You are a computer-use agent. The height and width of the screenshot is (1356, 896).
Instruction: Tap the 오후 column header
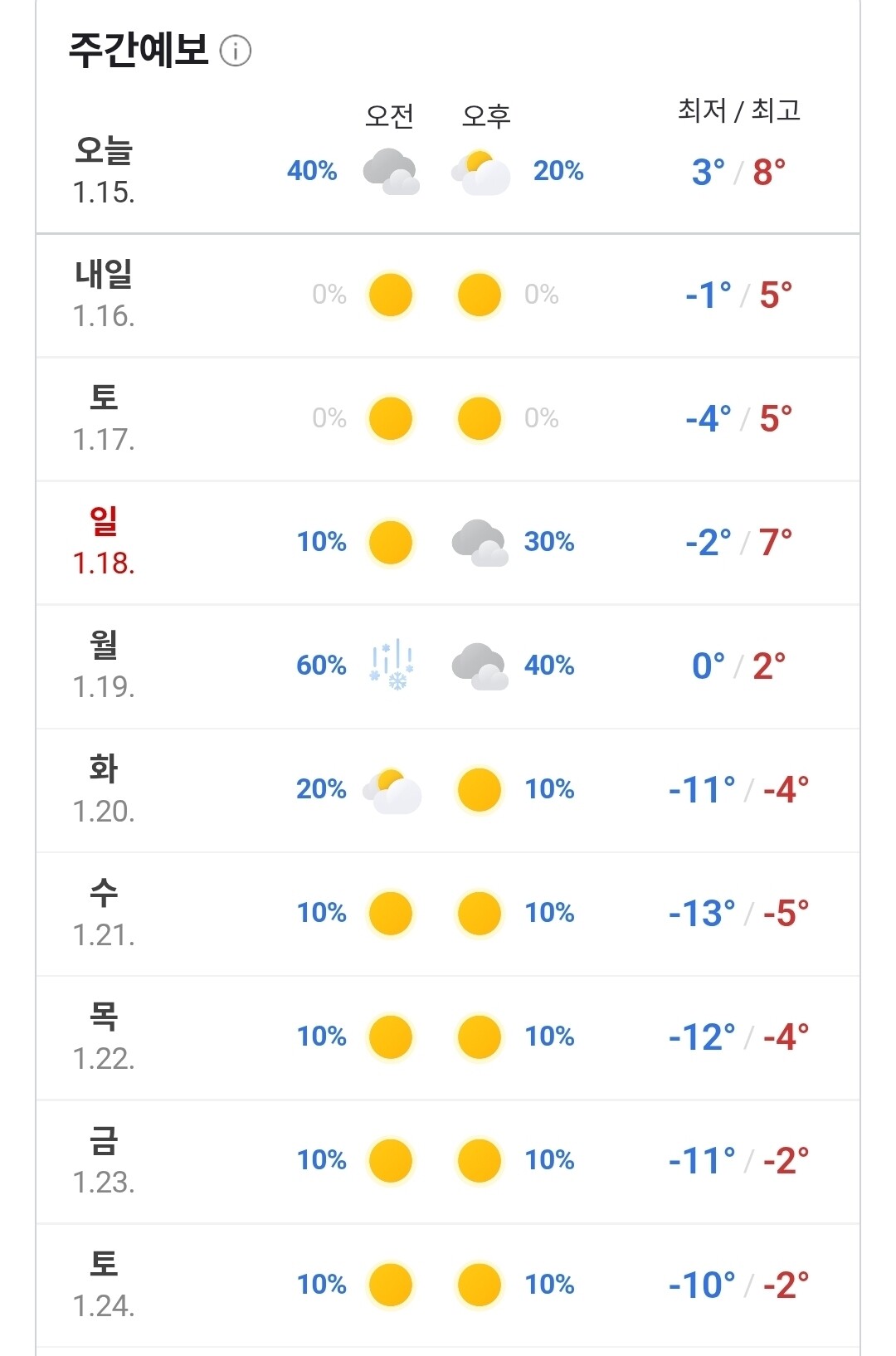coord(486,115)
